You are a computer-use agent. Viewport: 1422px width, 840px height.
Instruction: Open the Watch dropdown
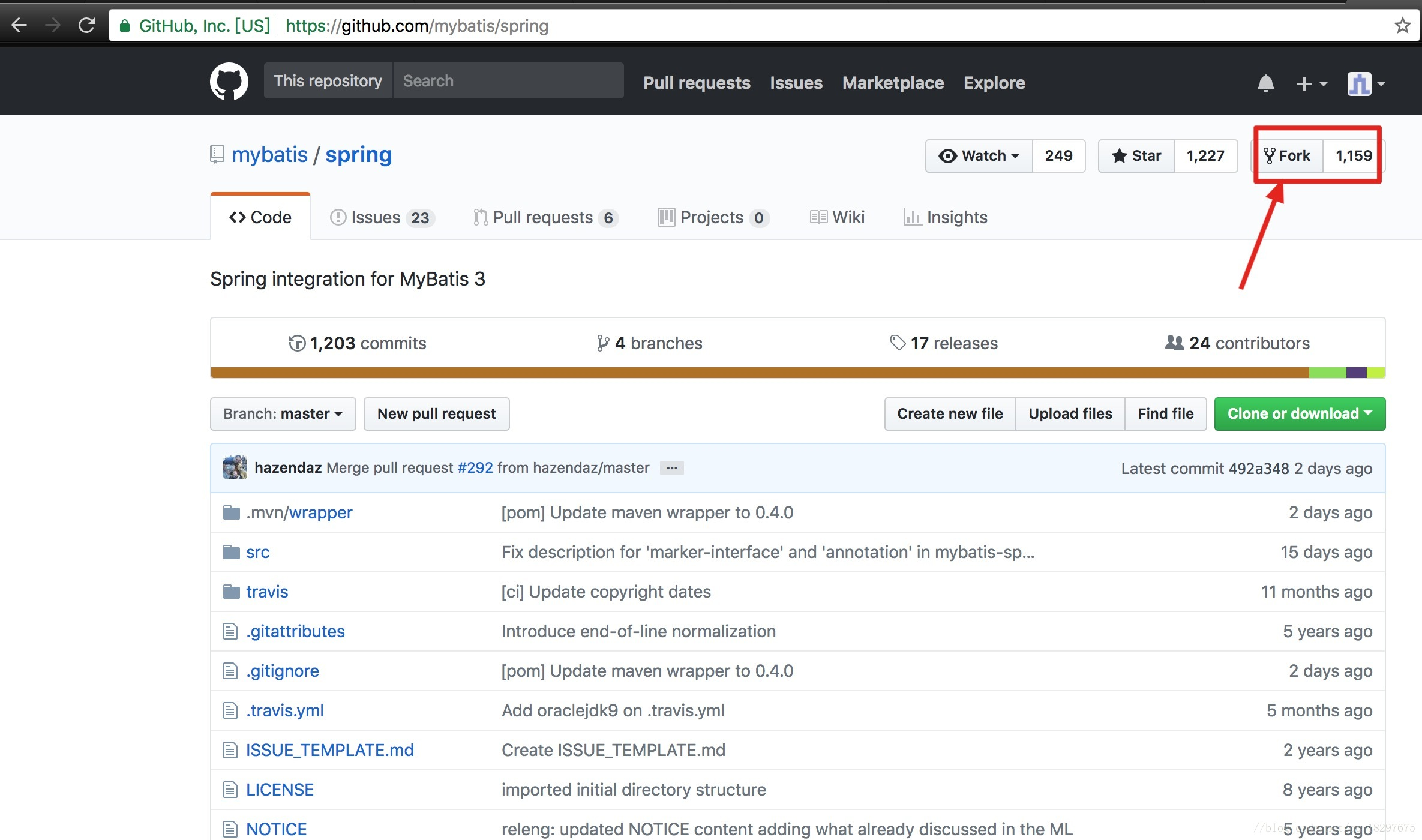point(979,156)
